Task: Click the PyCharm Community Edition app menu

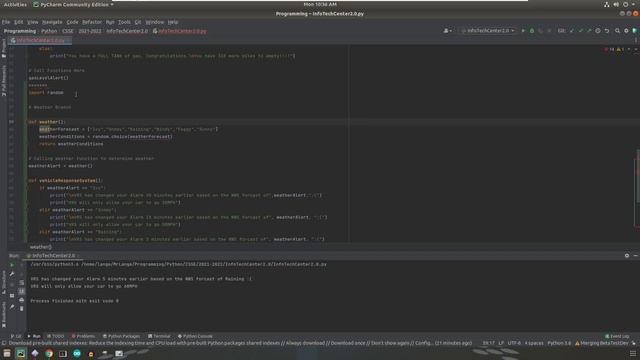Action: (x=73, y=4)
